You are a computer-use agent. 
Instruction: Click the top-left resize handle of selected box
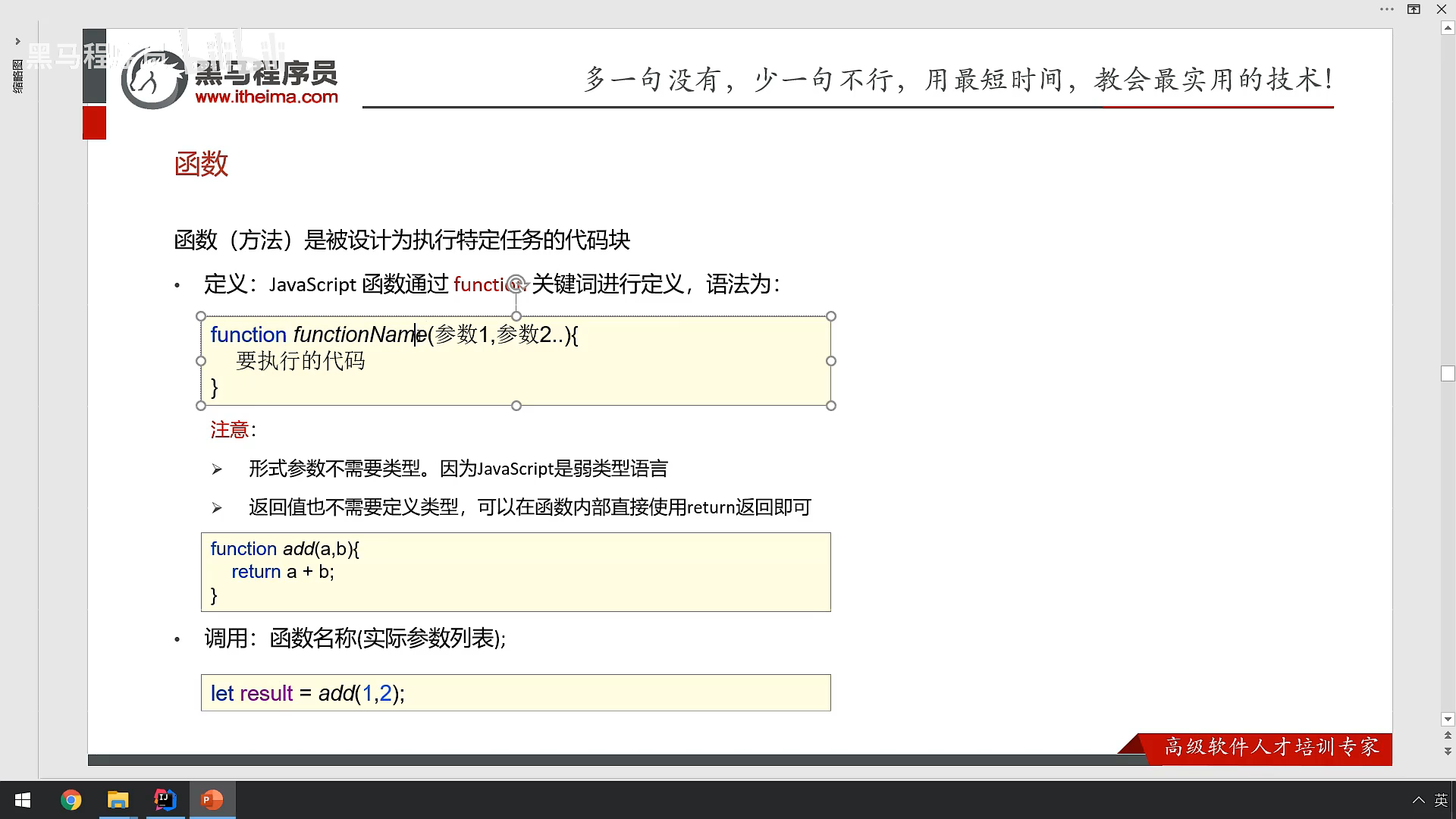click(x=201, y=316)
